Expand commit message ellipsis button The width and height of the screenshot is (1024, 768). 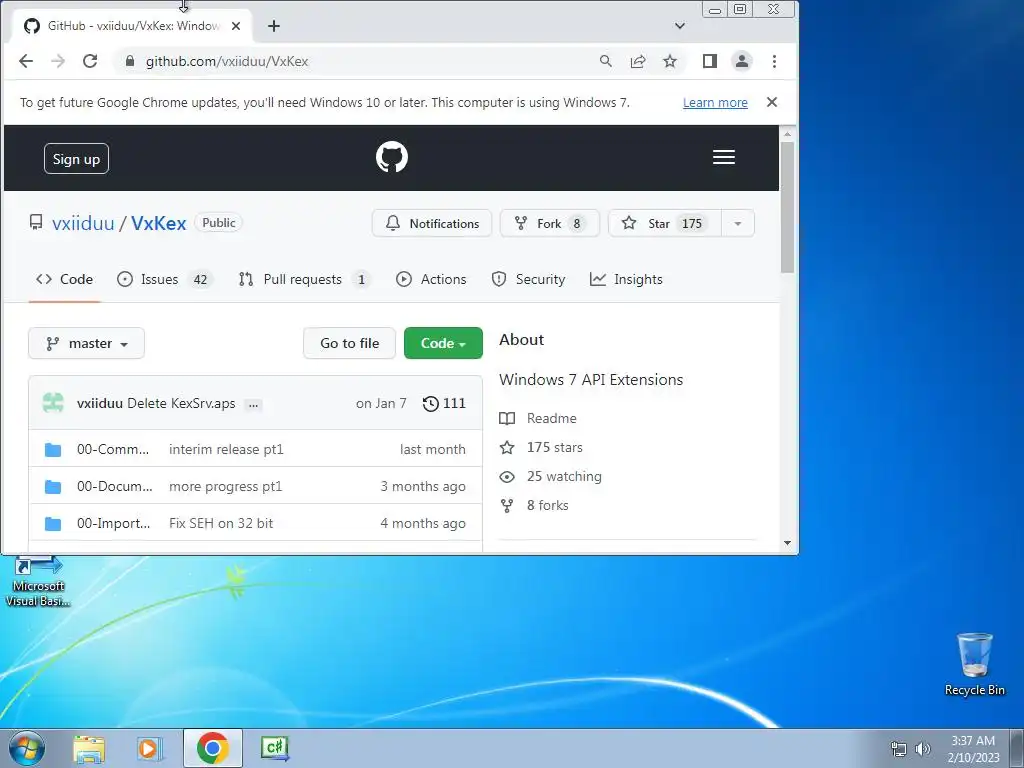pyautogui.click(x=253, y=405)
